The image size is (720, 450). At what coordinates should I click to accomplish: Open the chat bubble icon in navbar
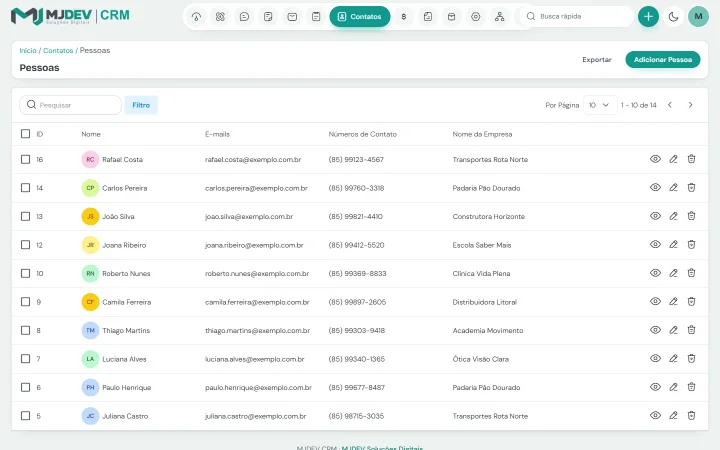pos(244,17)
